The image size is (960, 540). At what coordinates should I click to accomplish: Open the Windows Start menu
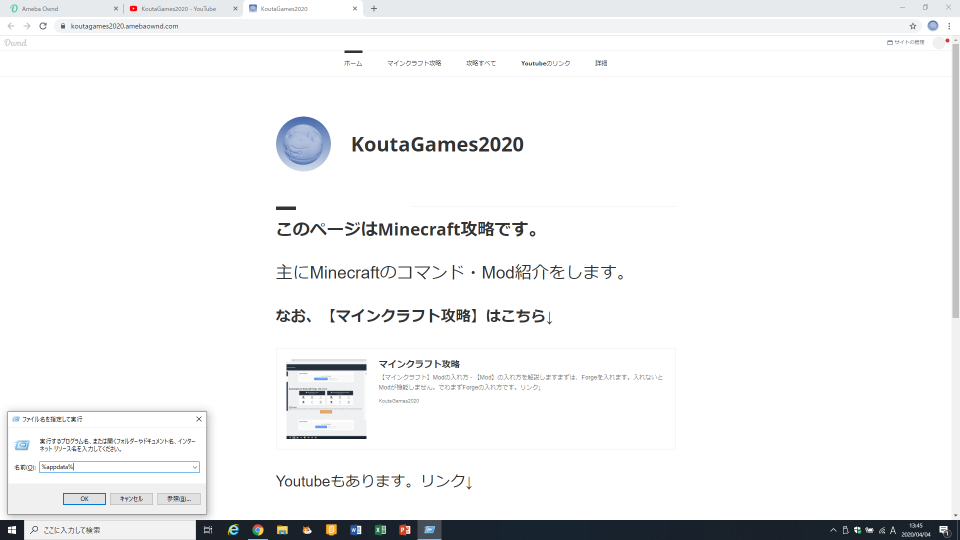click(12, 530)
